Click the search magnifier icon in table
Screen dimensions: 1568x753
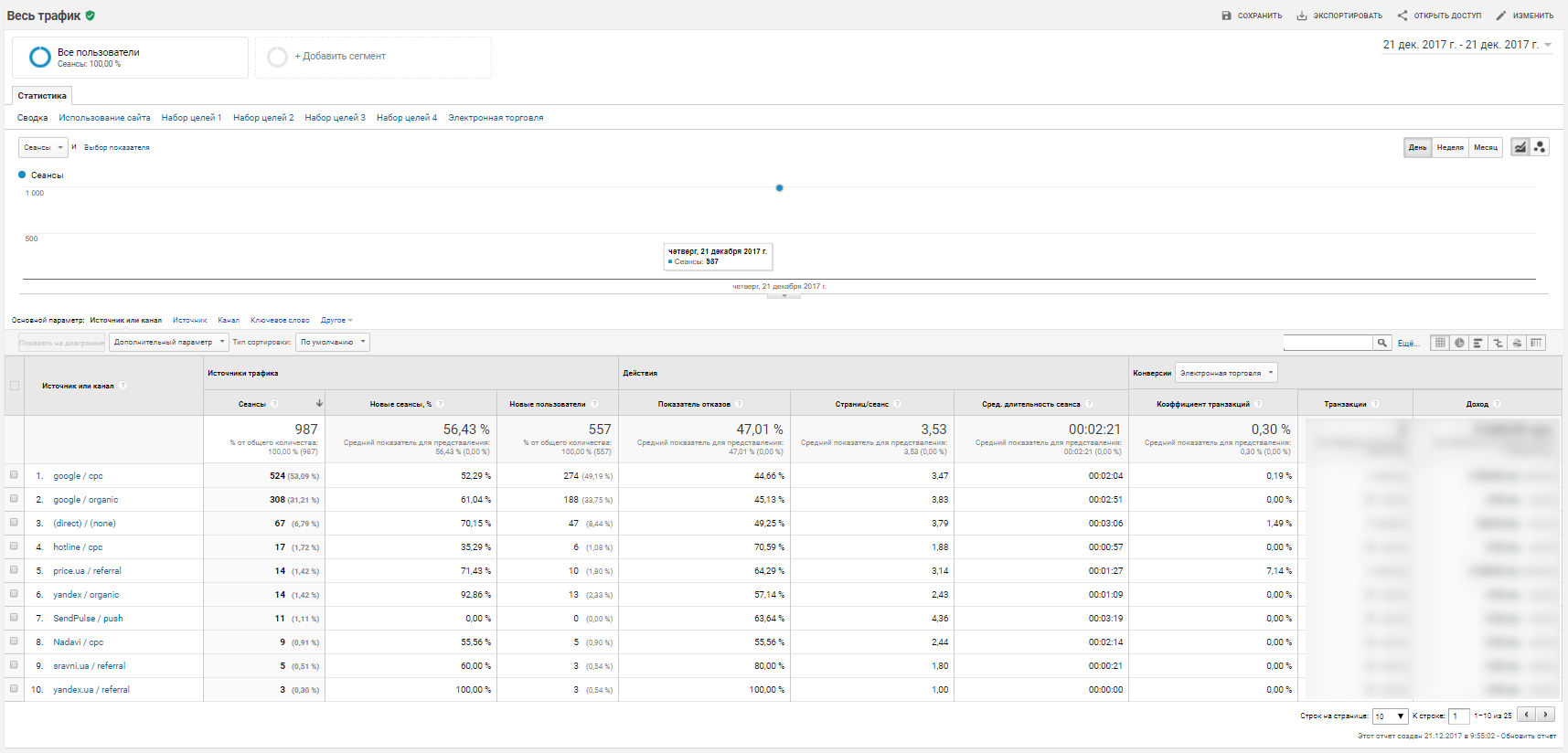pos(1381,343)
